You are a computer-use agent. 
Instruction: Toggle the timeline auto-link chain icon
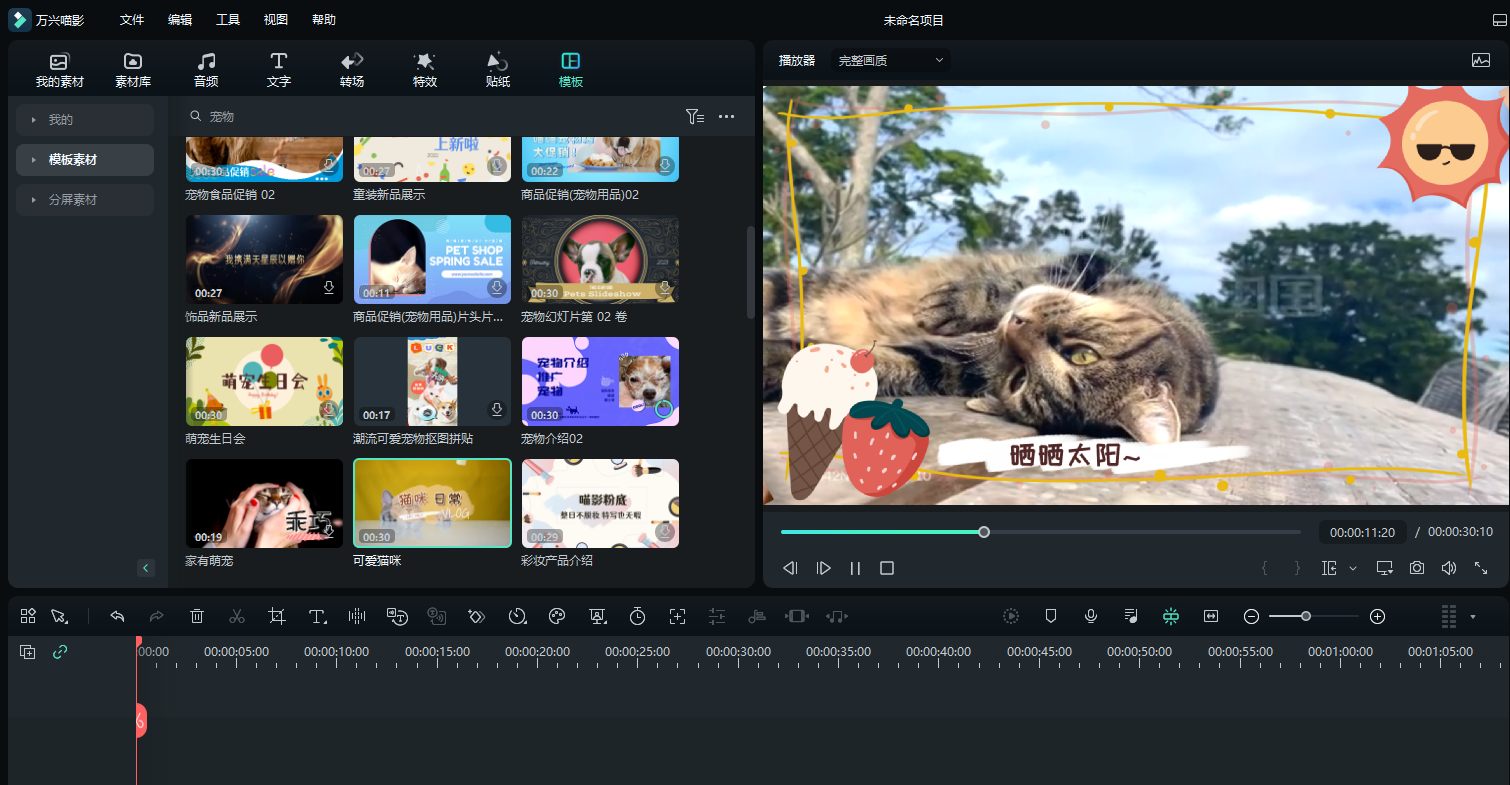(x=60, y=652)
